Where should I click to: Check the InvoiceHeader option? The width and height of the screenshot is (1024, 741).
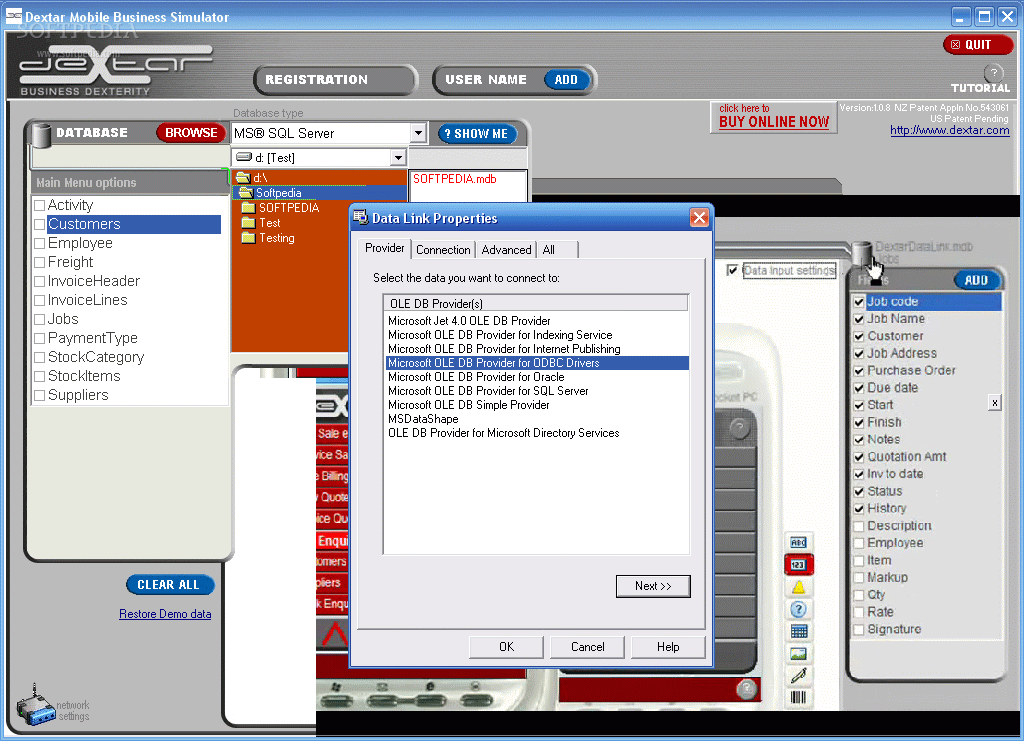(x=39, y=281)
